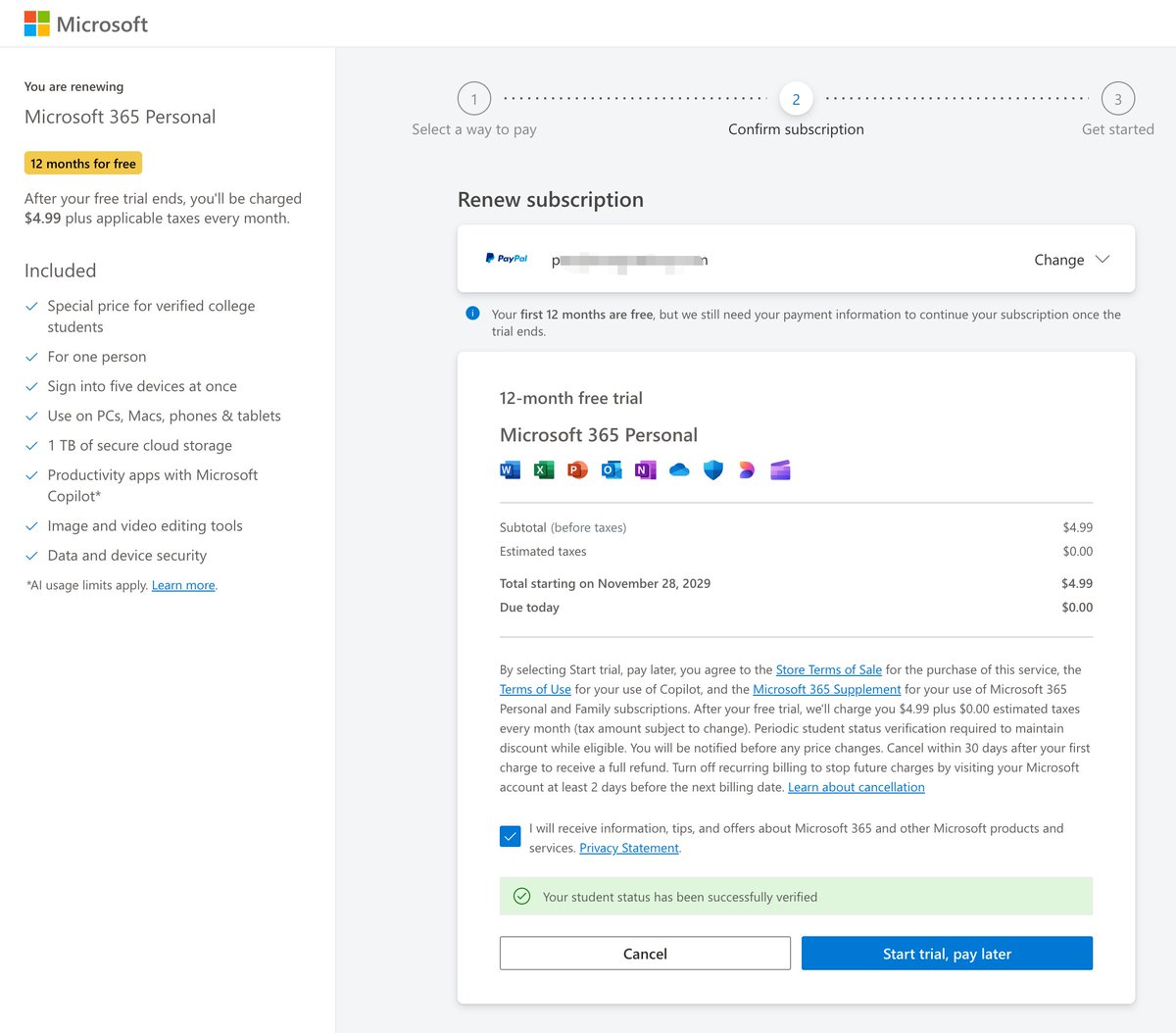Uncheck the Microsoft offers and tips checkbox
The width and height of the screenshot is (1176, 1033).
pyautogui.click(x=510, y=836)
